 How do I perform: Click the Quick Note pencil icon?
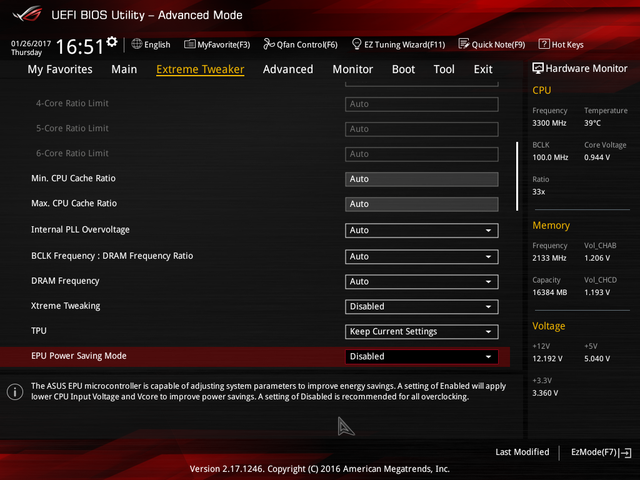[x=464, y=44]
